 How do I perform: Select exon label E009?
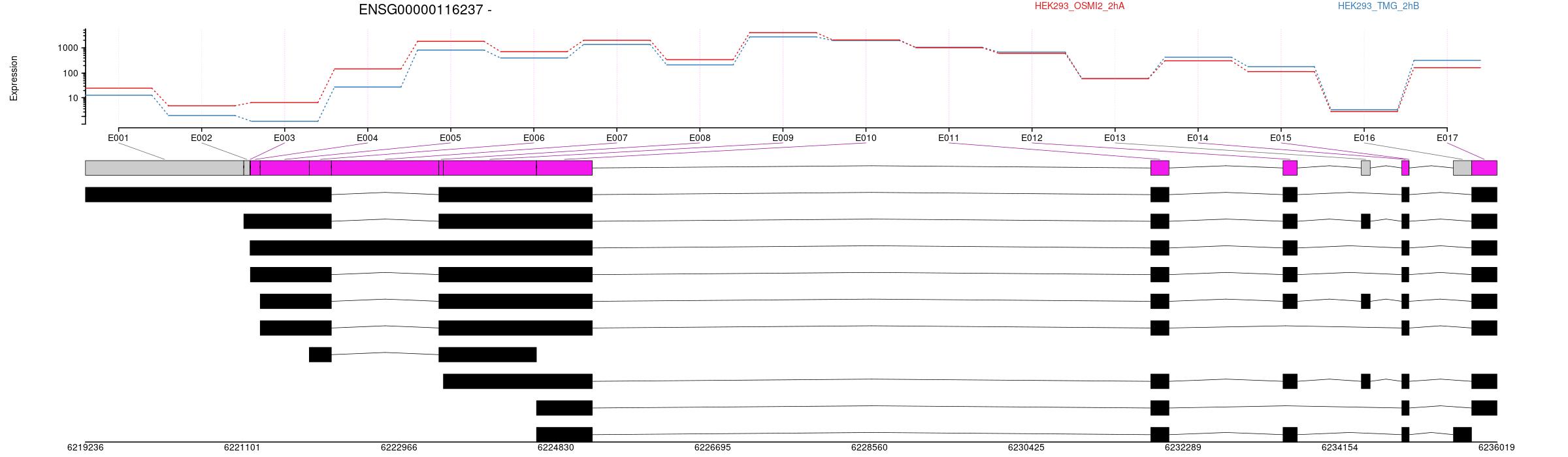(x=783, y=138)
